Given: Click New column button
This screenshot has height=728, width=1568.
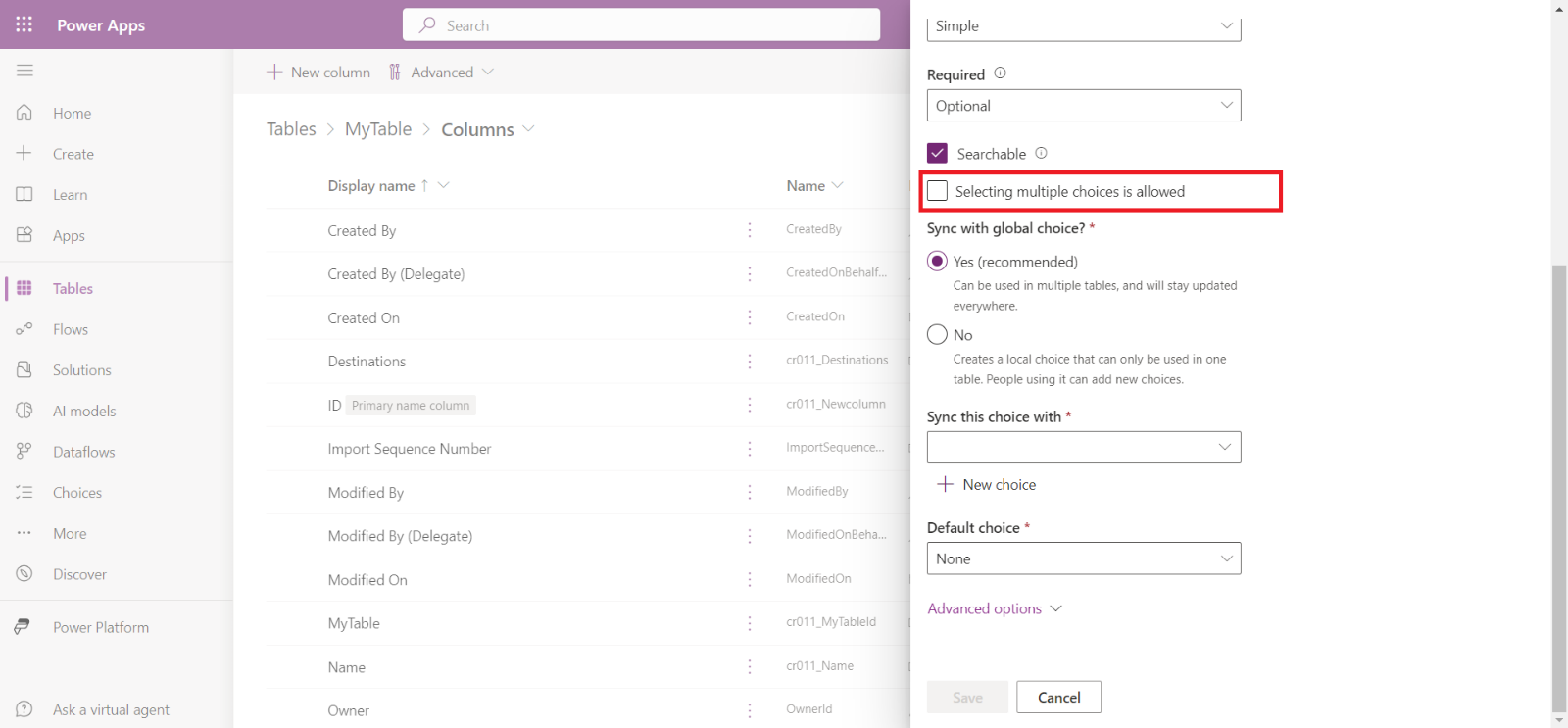Looking at the screenshot, I should pos(318,72).
